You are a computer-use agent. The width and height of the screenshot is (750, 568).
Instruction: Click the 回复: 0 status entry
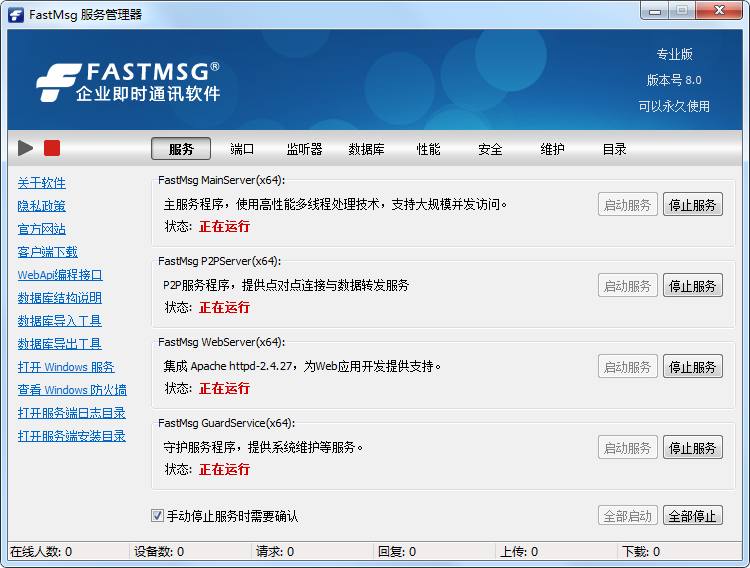coord(397,552)
